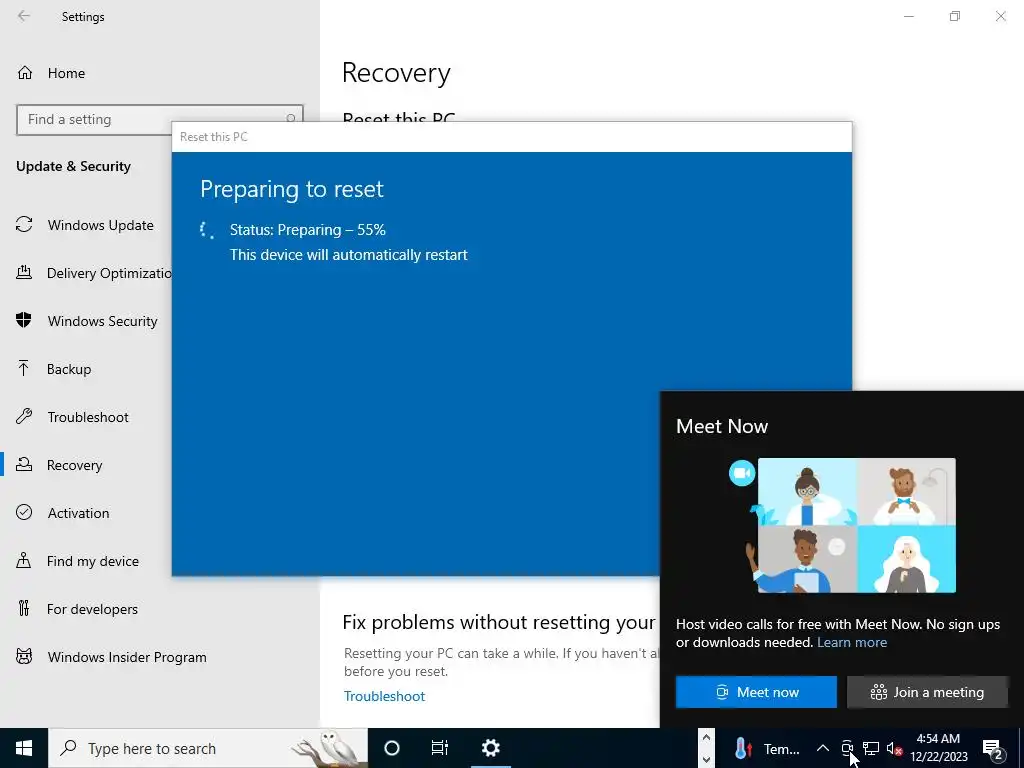Click the Update & Security heading
1024x768 pixels.
tap(73, 166)
